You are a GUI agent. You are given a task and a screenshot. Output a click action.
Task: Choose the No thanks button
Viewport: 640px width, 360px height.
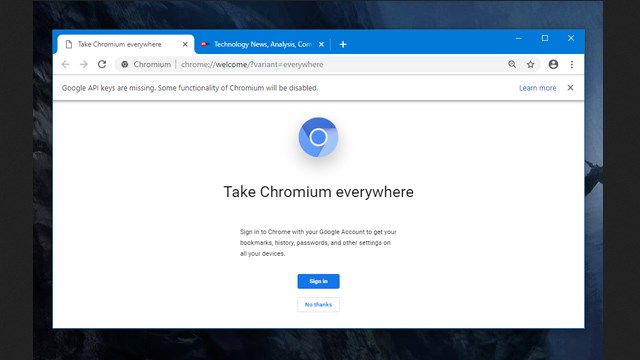pyautogui.click(x=318, y=304)
